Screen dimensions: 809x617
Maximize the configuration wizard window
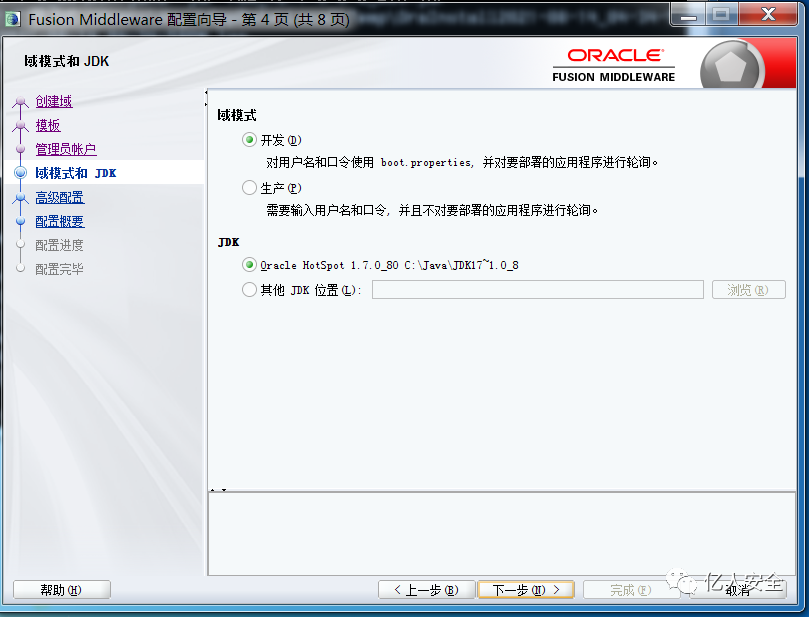721,14
